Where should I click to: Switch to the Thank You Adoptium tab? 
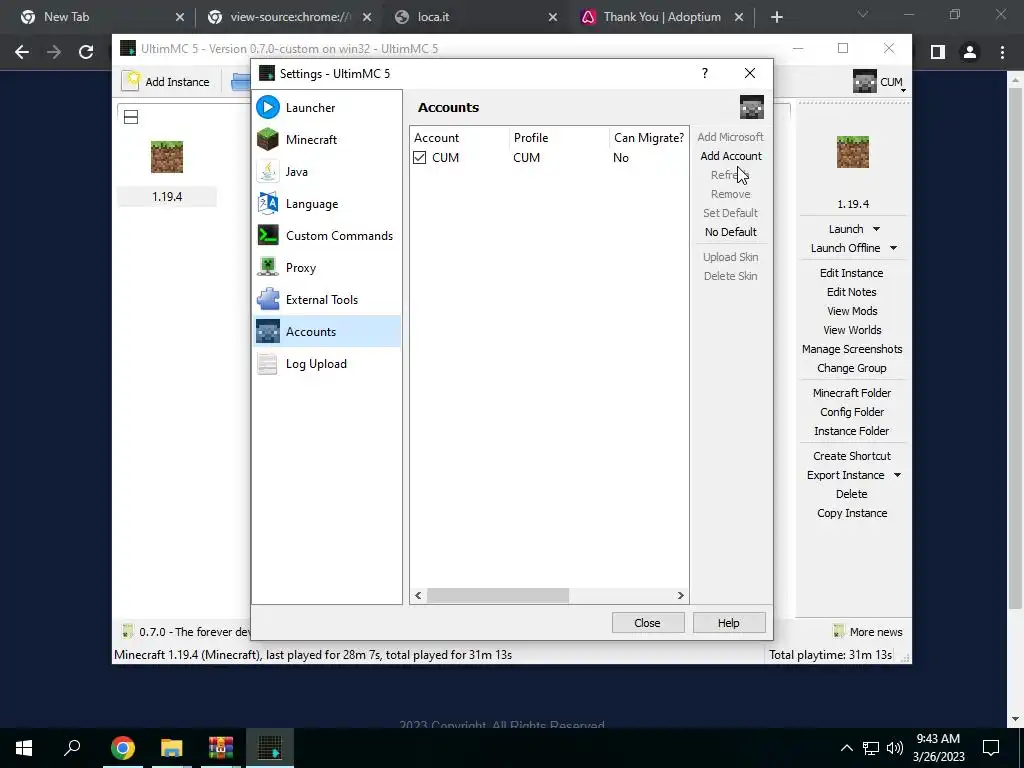coord(662,17)
